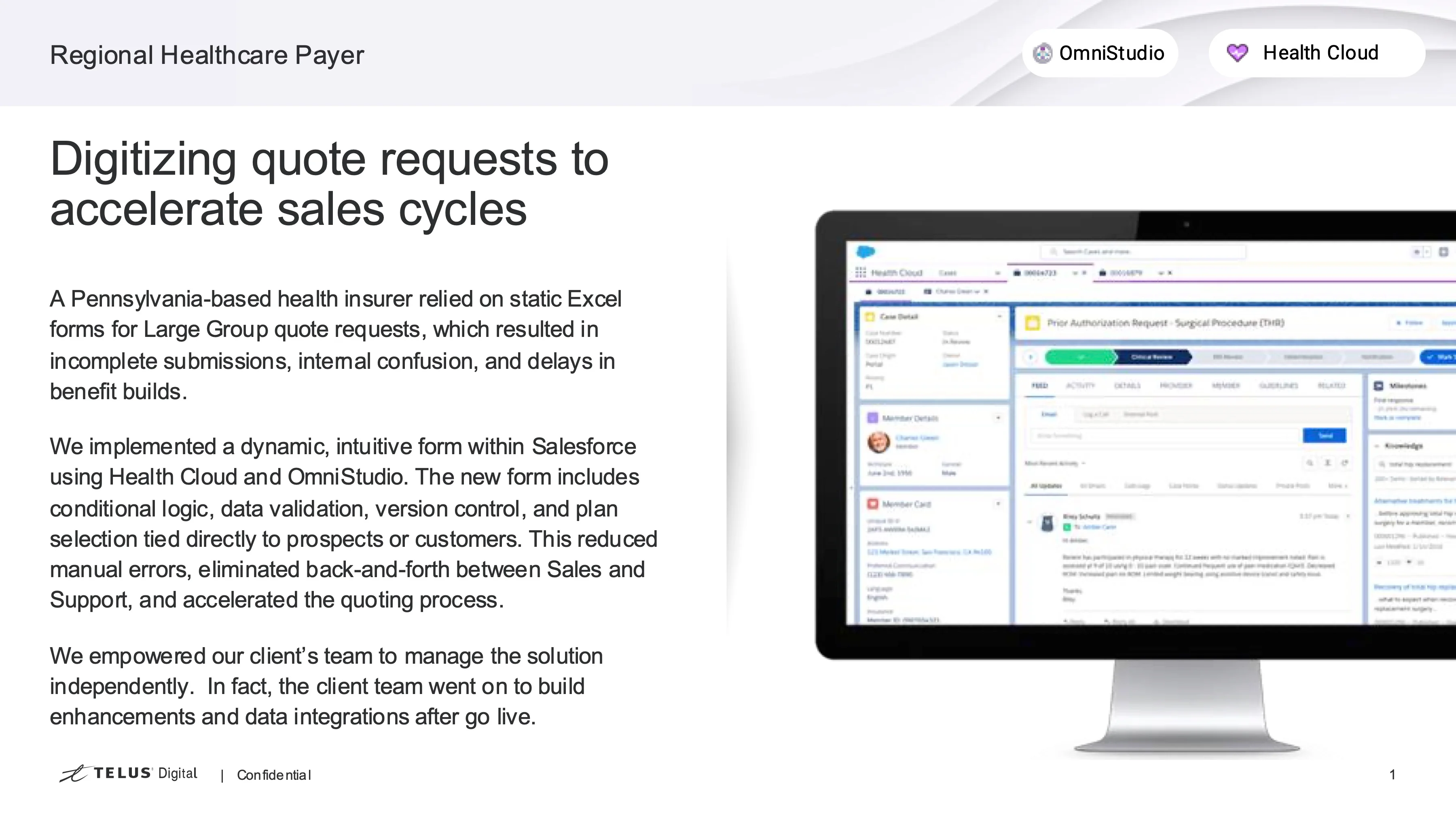Click the yellow Case Detail panel icon
The width and height of the screenshot is (1456, 819).
click(x=870, y=317)
